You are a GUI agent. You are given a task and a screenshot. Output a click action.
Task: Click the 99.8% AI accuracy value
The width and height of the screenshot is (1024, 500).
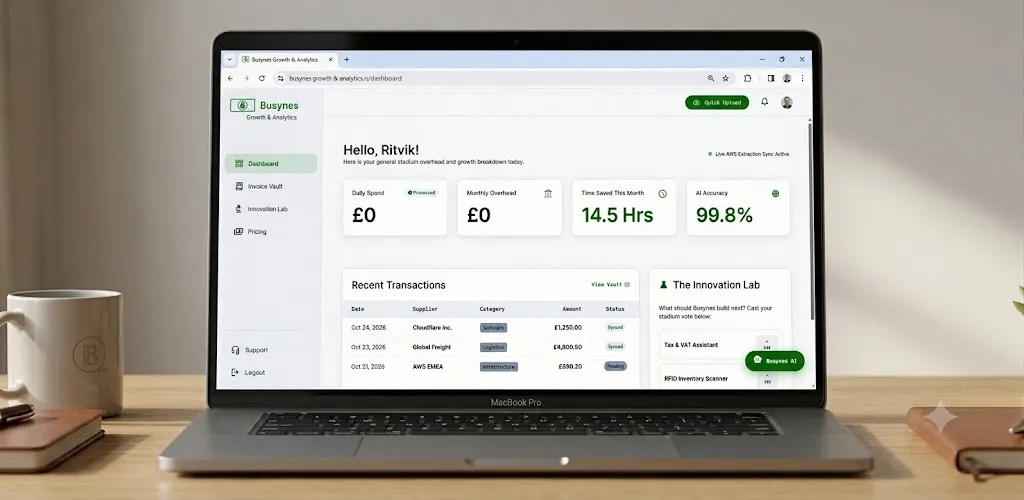(724, 215)
